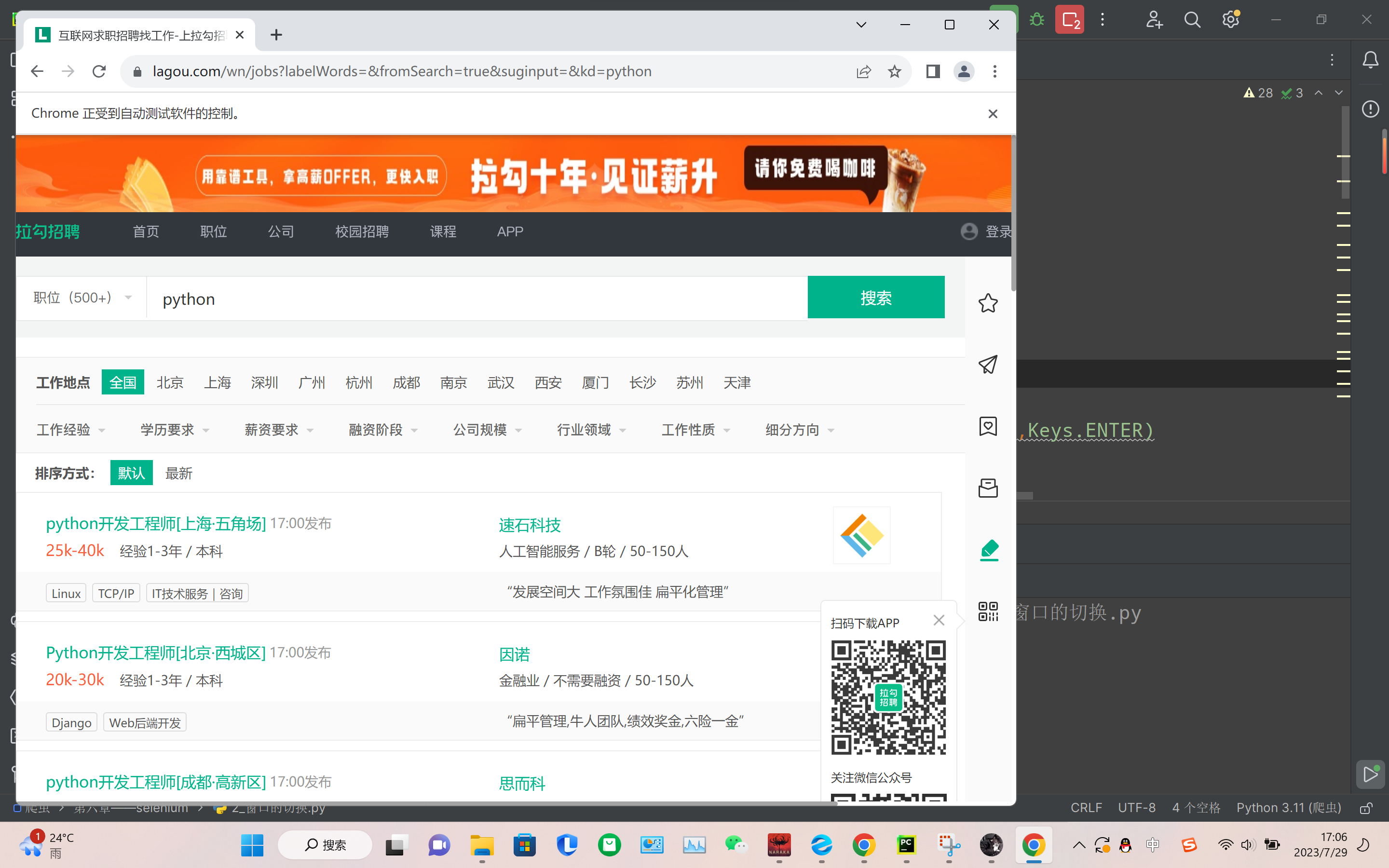Click the PyCharm debug bug icon

[x=1036, y=20]
